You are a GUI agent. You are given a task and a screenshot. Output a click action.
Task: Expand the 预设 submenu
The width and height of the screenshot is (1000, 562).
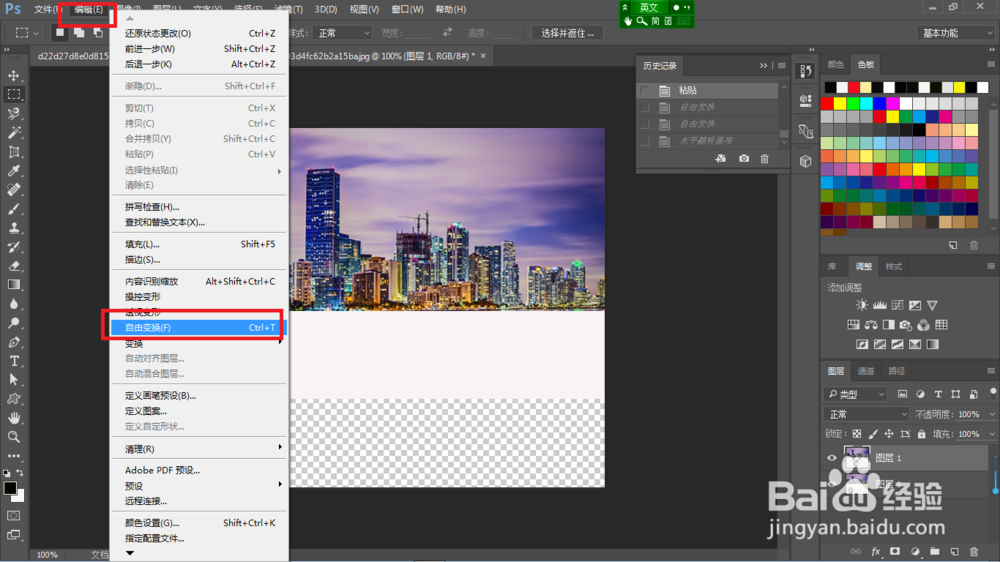coord(199,485)
